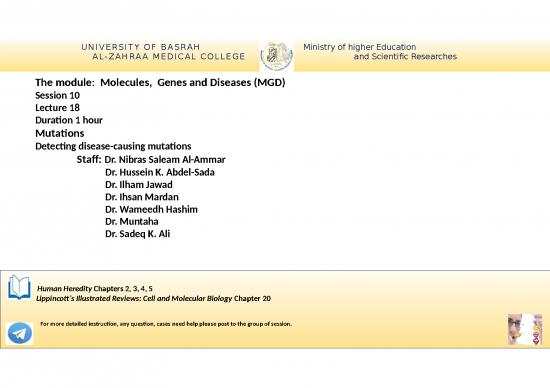Click the open book icon
The height and width of the screenshot is (388, 550).
(19, 287)
